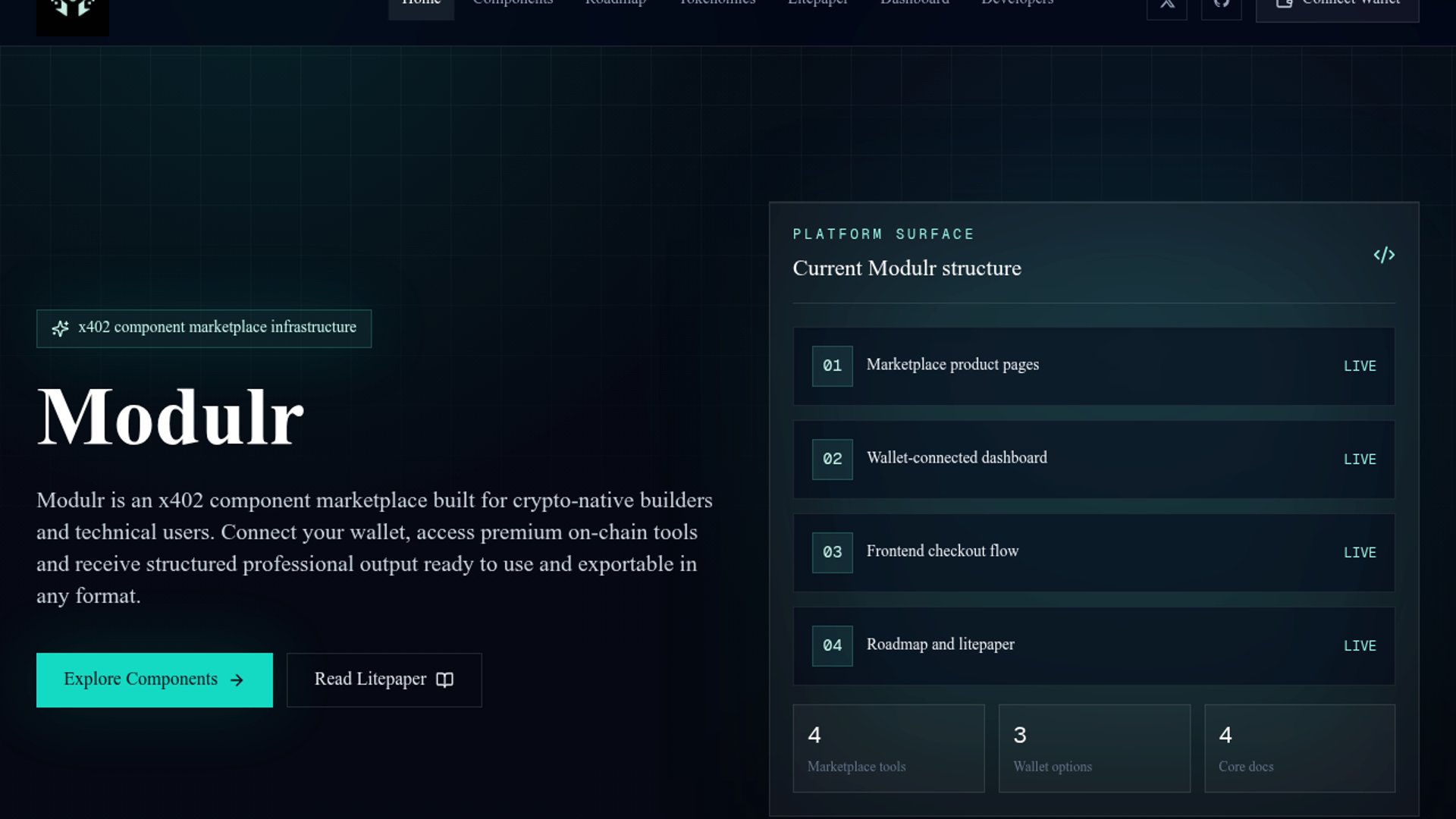Click the Core docs stat card
Image resolution: width=1456 pixels, height=819 pixels.
[1300, 748]
